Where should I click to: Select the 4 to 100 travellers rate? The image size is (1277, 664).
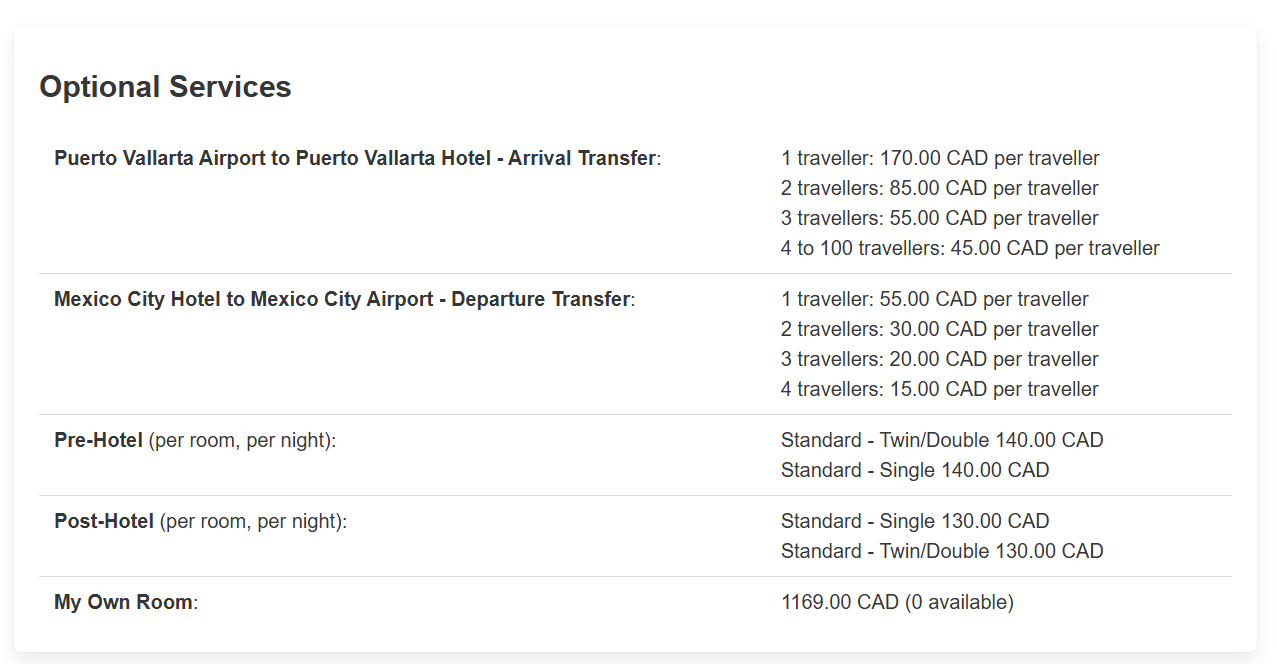969,248
